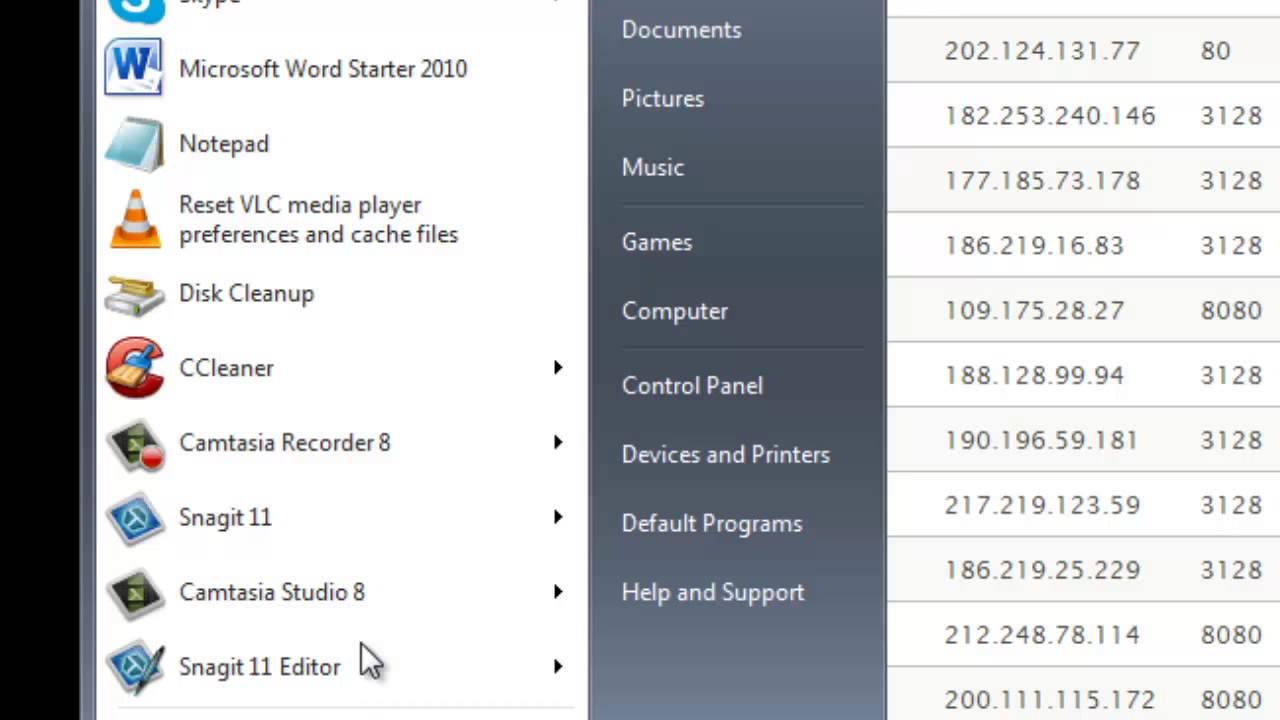Screen dimensions: 1280x720
Task: Select the Notepad program label
Action: 224,144
